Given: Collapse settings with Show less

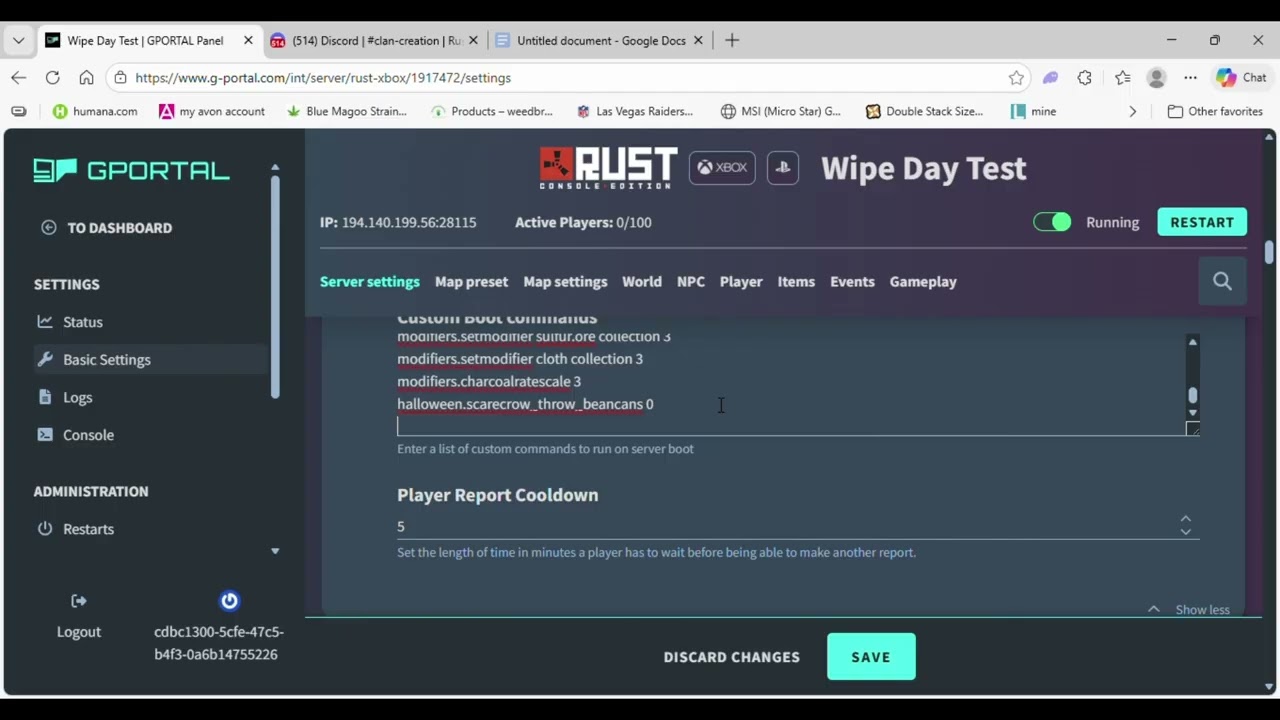Looking at the screenshot, I should 1189,609.
